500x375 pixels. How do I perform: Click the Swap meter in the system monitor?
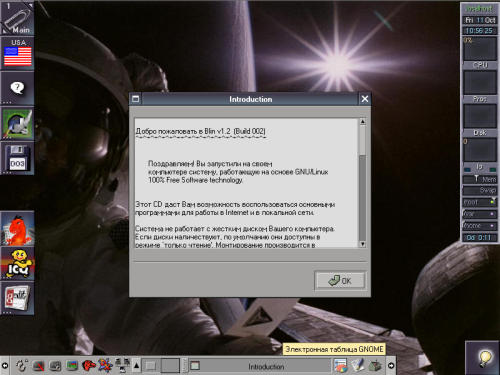(480, 190)
